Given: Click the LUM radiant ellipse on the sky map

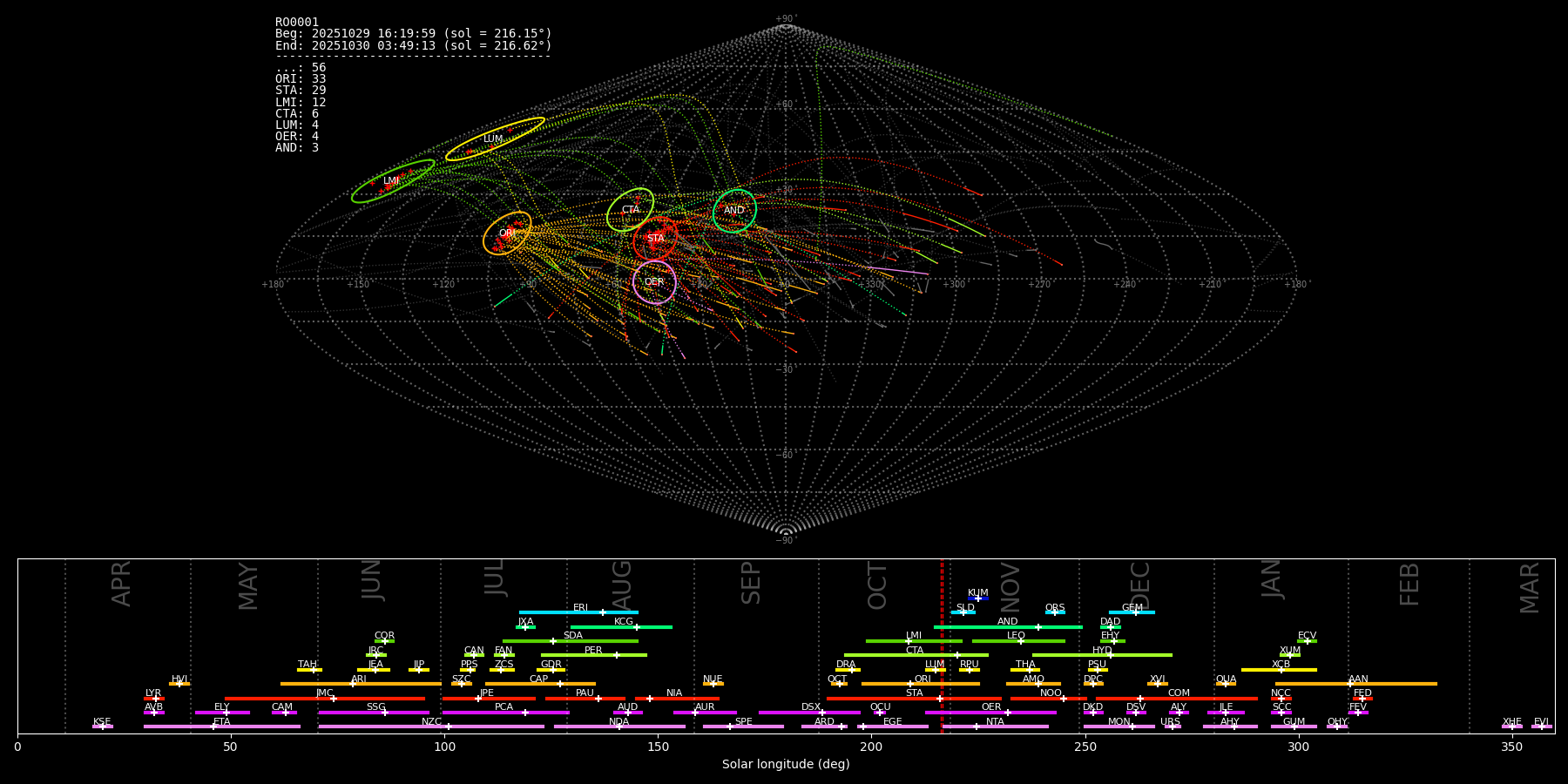Looking at the screenshot, I should pyautogui.click(x=495, y=139).
